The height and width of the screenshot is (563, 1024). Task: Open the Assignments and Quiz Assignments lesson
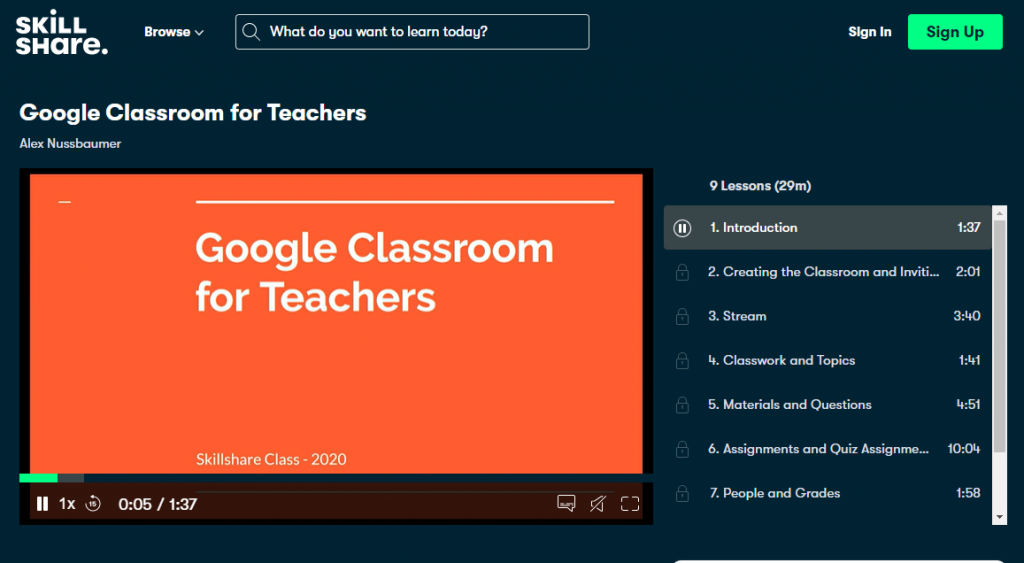pyautogui.click(x=818, y=449)
